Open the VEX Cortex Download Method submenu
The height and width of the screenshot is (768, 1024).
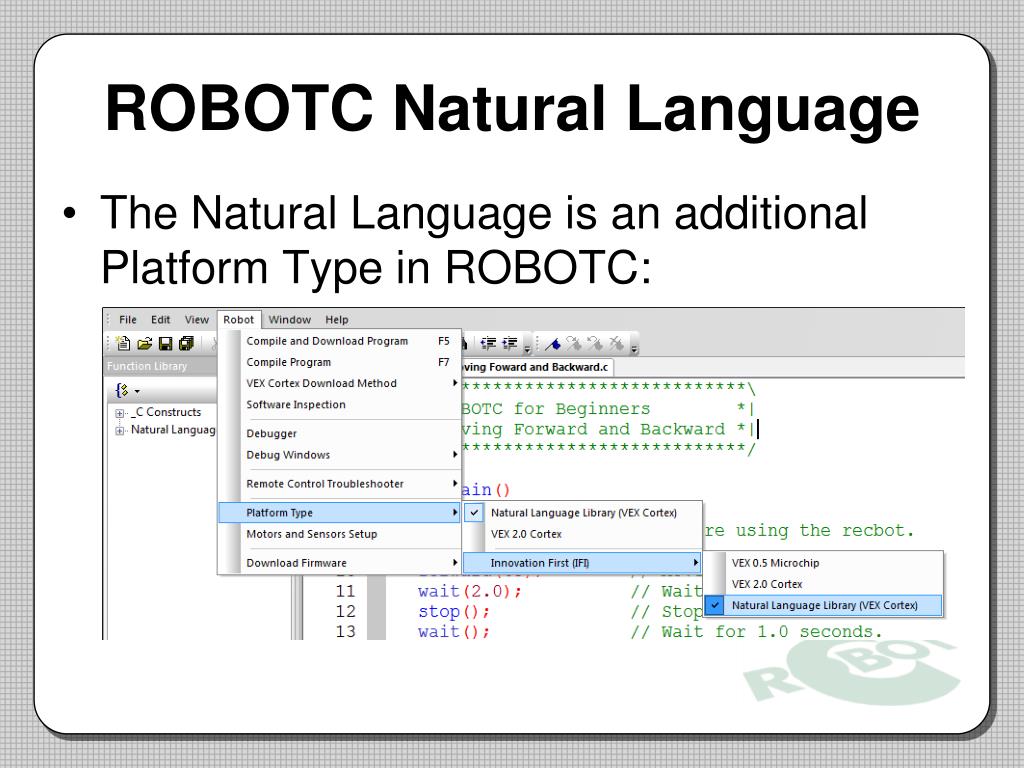pos(340,383)
